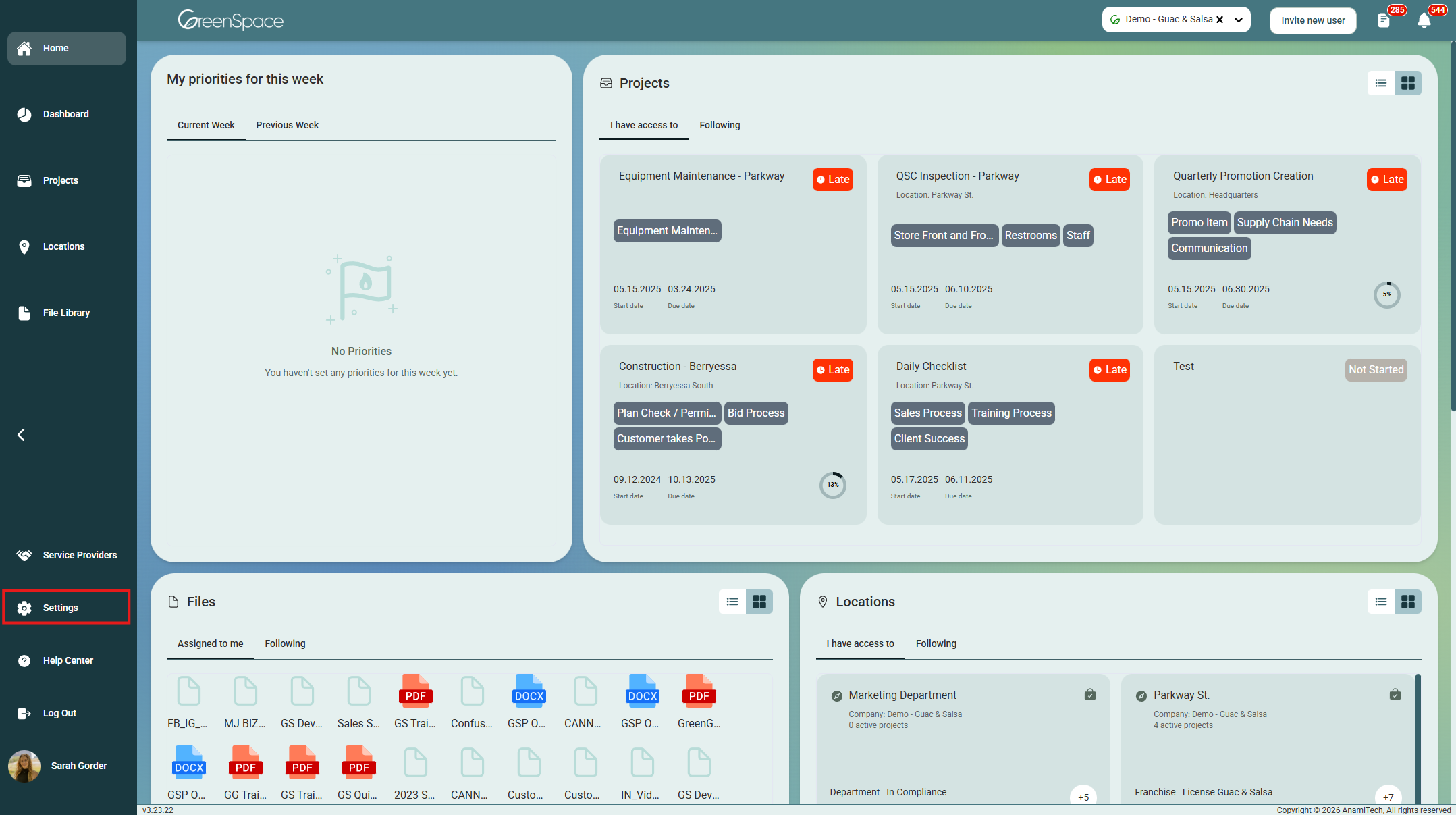
Task: Open the notifications bell icon
Action: [x=1424, y=20]
